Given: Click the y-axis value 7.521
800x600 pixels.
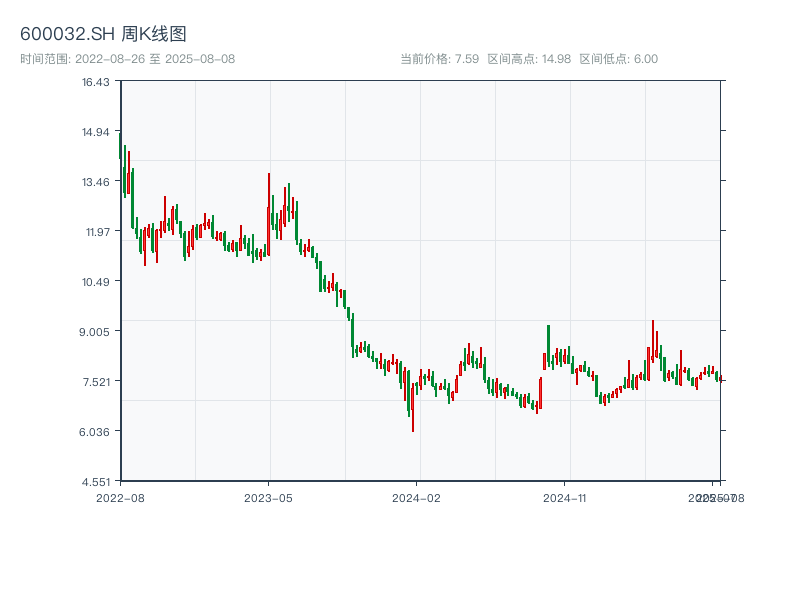Looking at the screenshot, I should (96, 382).
